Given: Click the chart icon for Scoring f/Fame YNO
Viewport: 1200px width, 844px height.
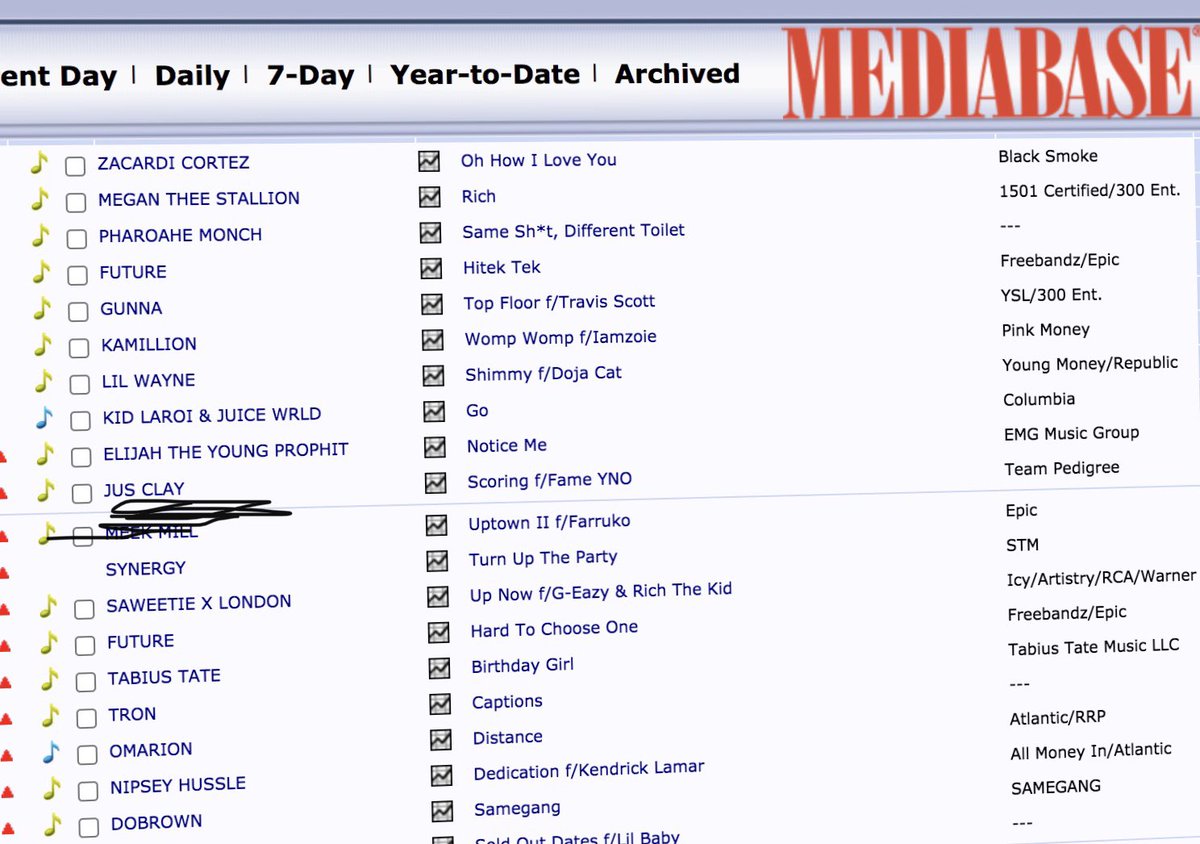Looking at the screenshot, I should (435, 483).
